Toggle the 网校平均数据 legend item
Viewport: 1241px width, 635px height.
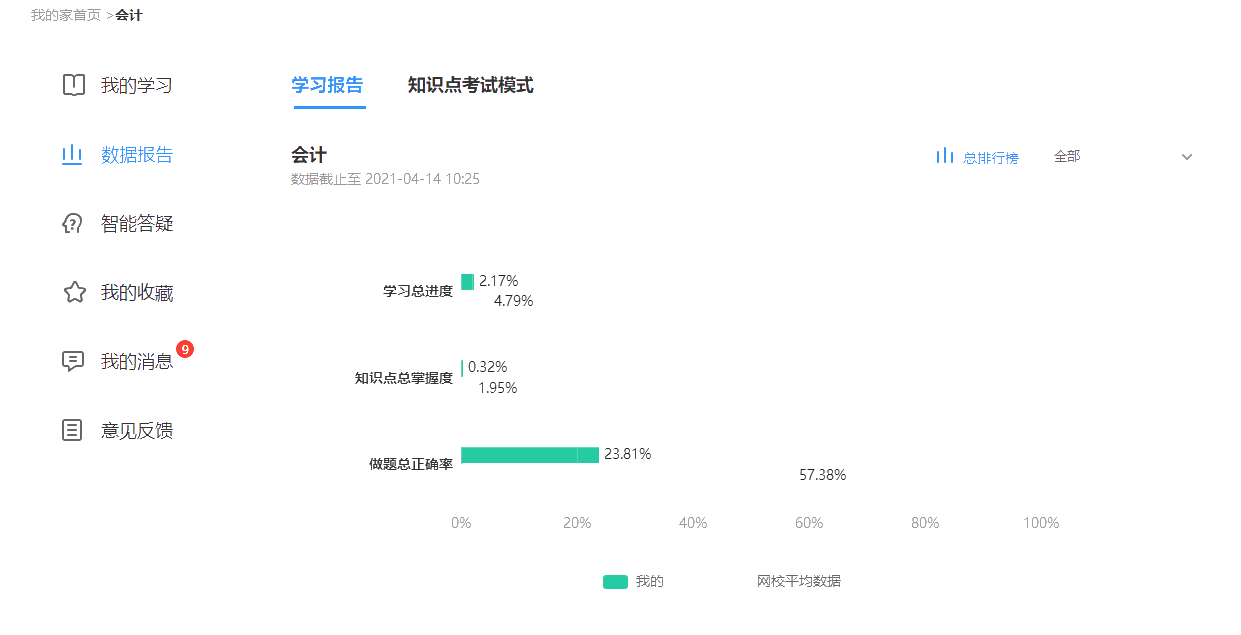pyautogui.click(x=800, y=580)
